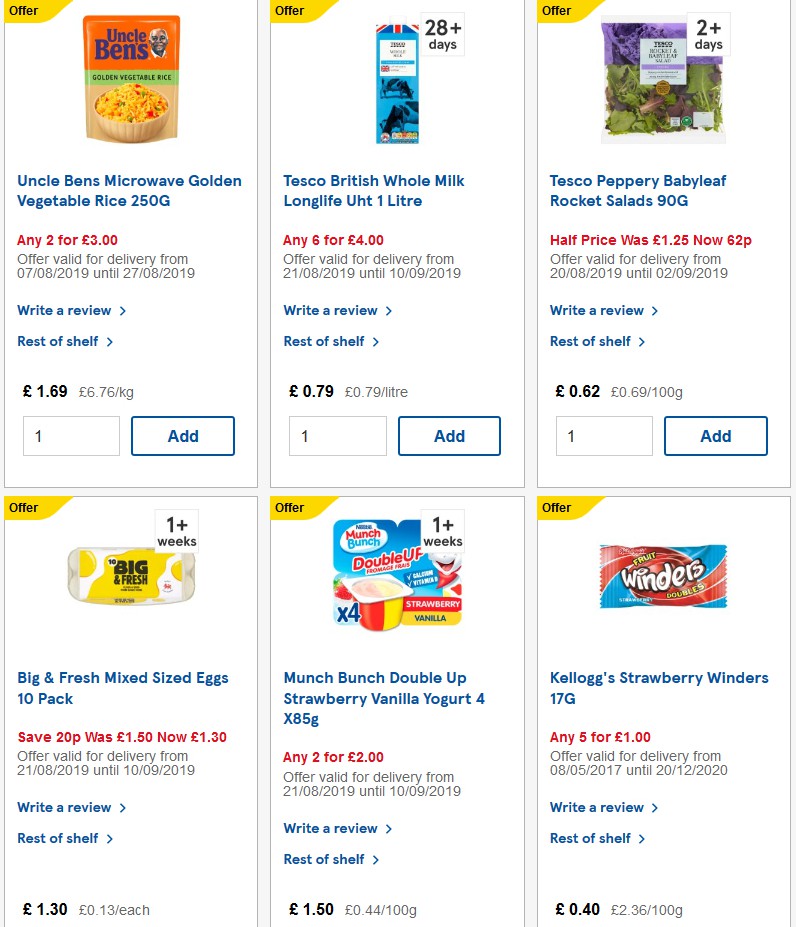Click the Tesco Whole Milk product image
The image size is (796, 927).
pyautogui.click(x=396, y=80)
